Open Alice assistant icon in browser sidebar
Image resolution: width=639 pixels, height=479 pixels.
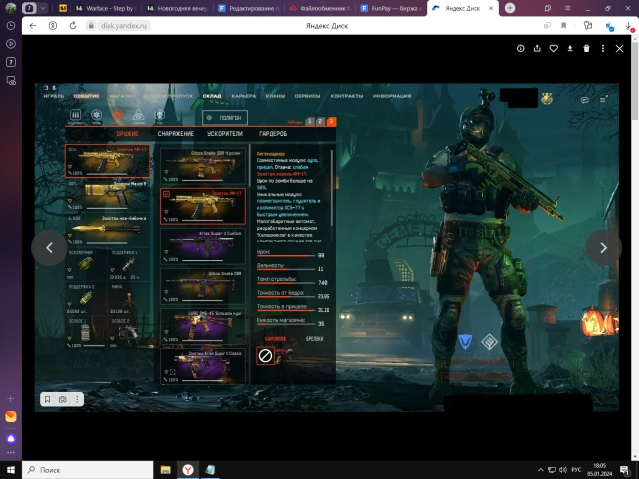[11, 437]
